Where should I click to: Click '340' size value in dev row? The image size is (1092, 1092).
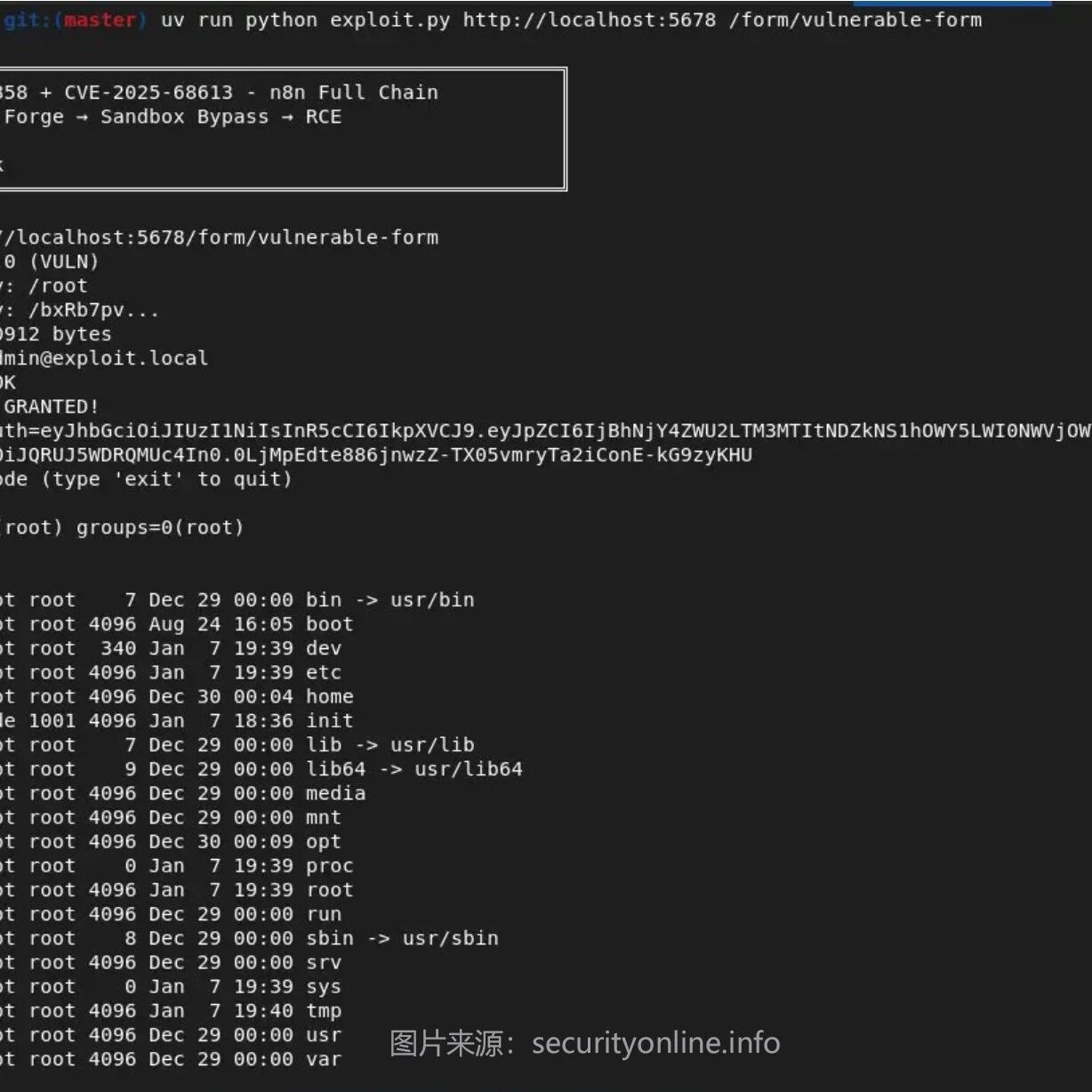tap(118, 647)
